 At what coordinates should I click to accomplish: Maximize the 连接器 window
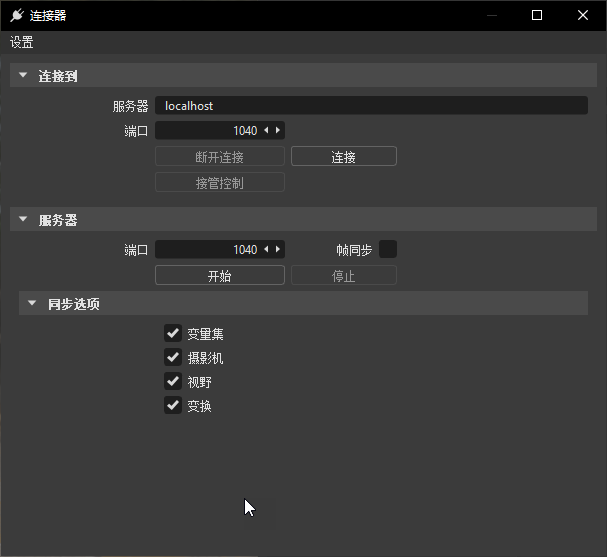point(537,15)
